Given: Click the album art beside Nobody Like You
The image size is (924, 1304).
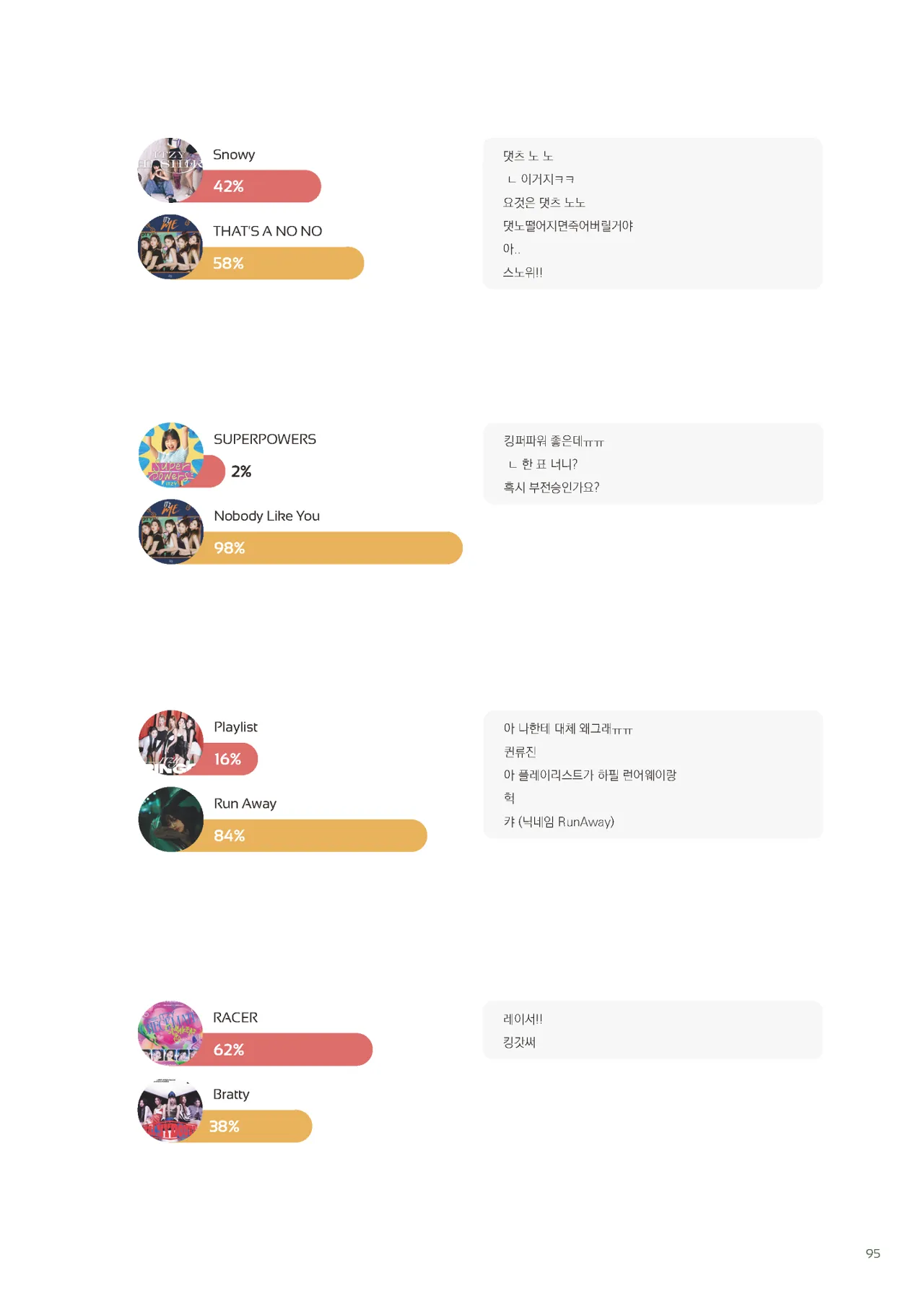Looking at the screenshot, I should [x=171, y=531].
